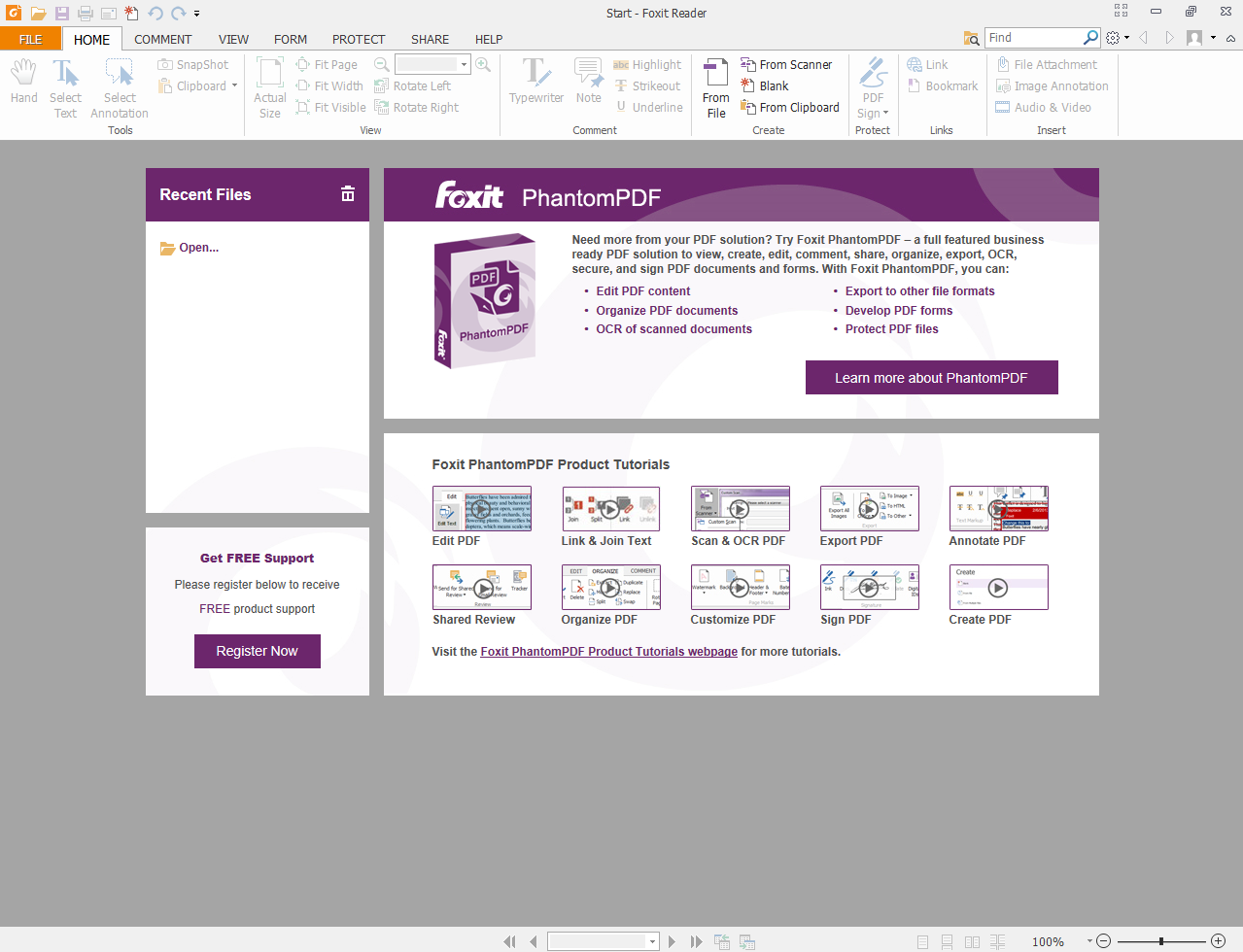Click Audio & Video
1243x952 pixels.
click(1044, 108)
